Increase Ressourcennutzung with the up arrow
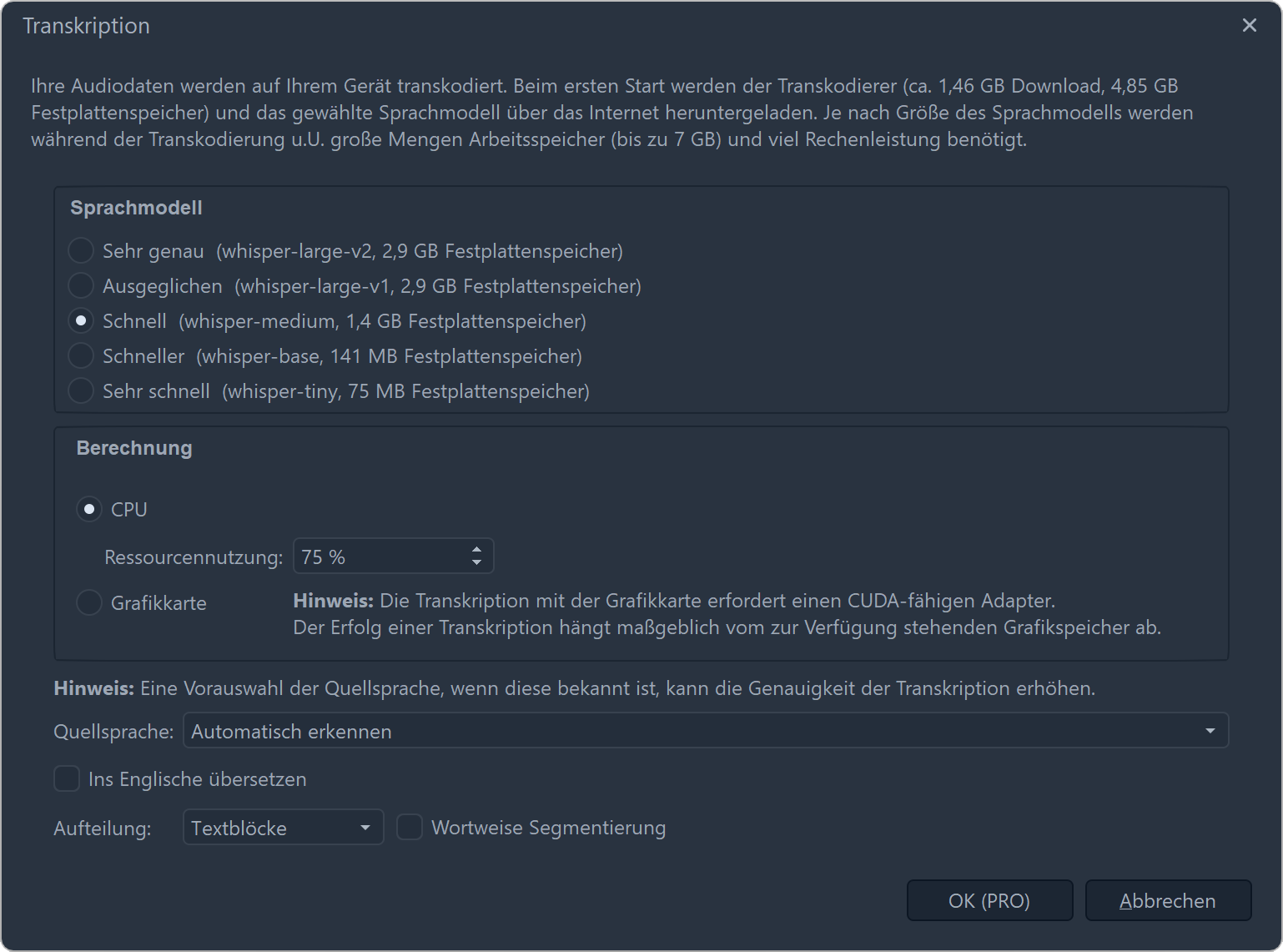Screen dimensions: 1283x952 point(476,550)
